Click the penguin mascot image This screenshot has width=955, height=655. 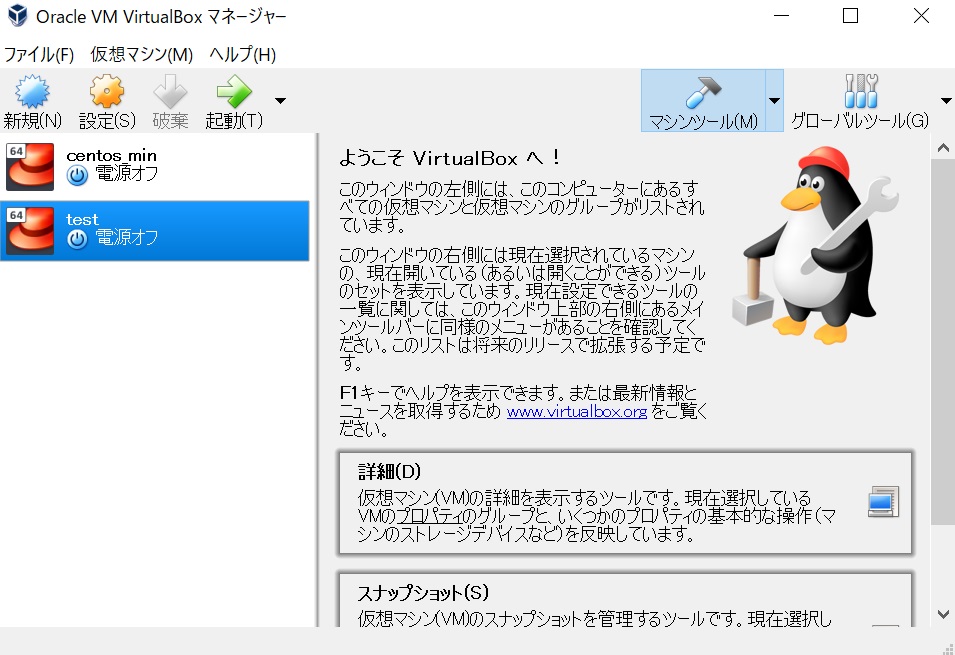(815, 245)
